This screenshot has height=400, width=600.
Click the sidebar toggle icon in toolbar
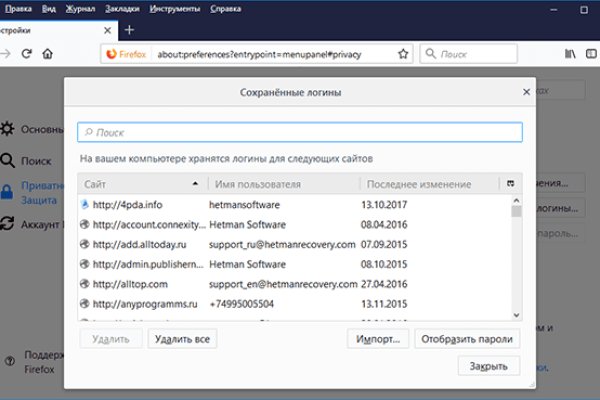(x=592, y=53)
